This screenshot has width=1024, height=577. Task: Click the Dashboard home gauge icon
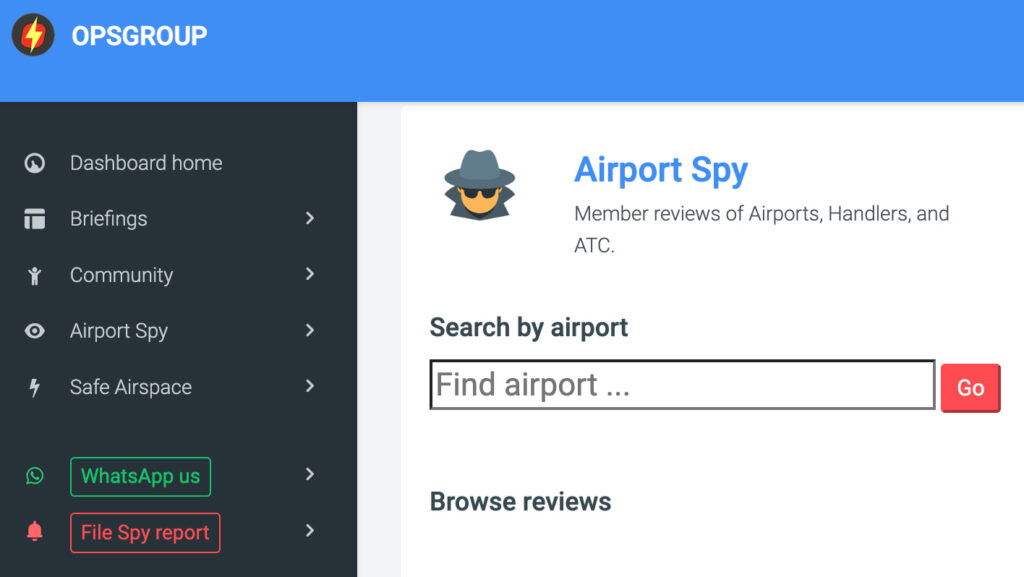[35, 163]
